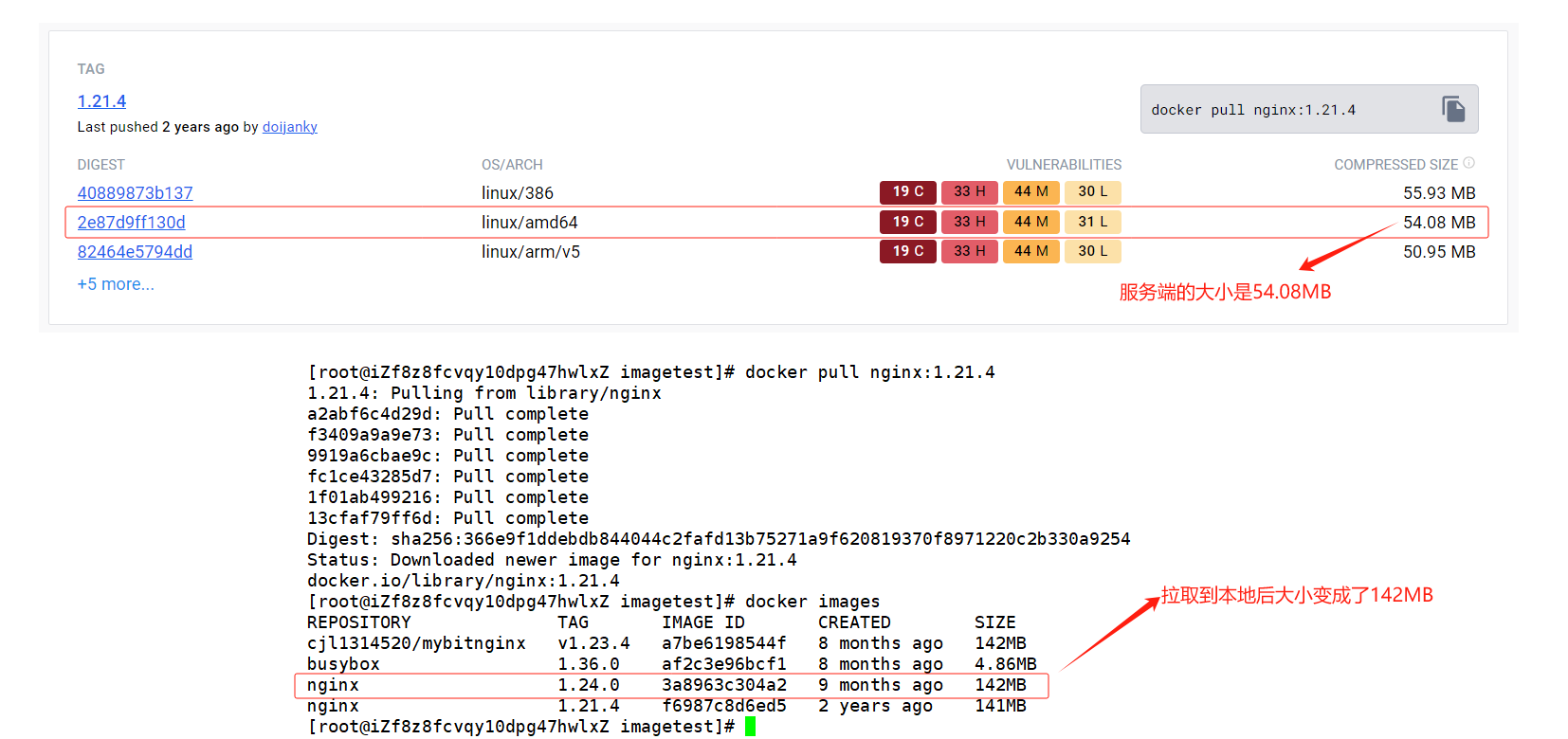Click the linux/amd64 OS/ARCH text
The width and height of the screenshot is (1568, 739).
(530, 223)
